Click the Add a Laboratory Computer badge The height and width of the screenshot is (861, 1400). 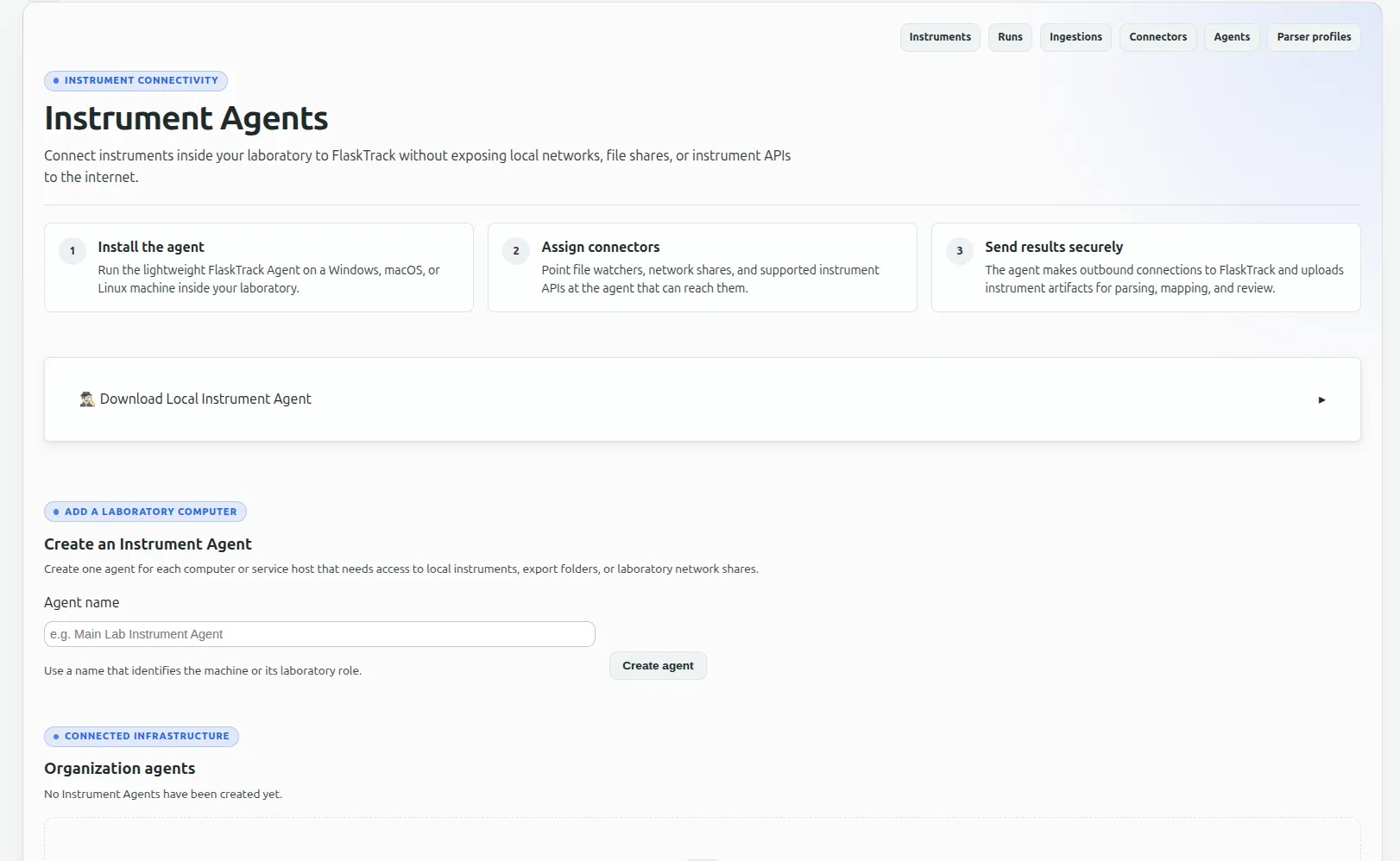145,512
